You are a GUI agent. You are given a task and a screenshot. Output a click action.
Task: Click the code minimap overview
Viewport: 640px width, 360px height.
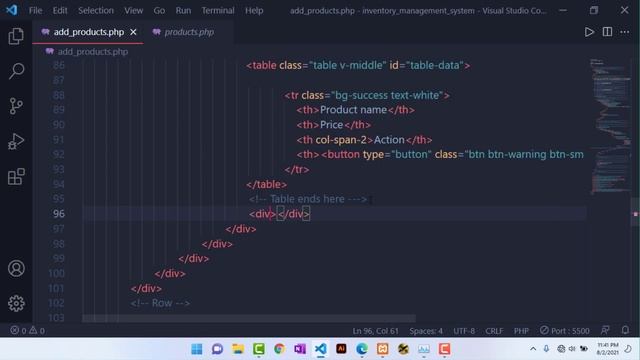tap(610, 127)
